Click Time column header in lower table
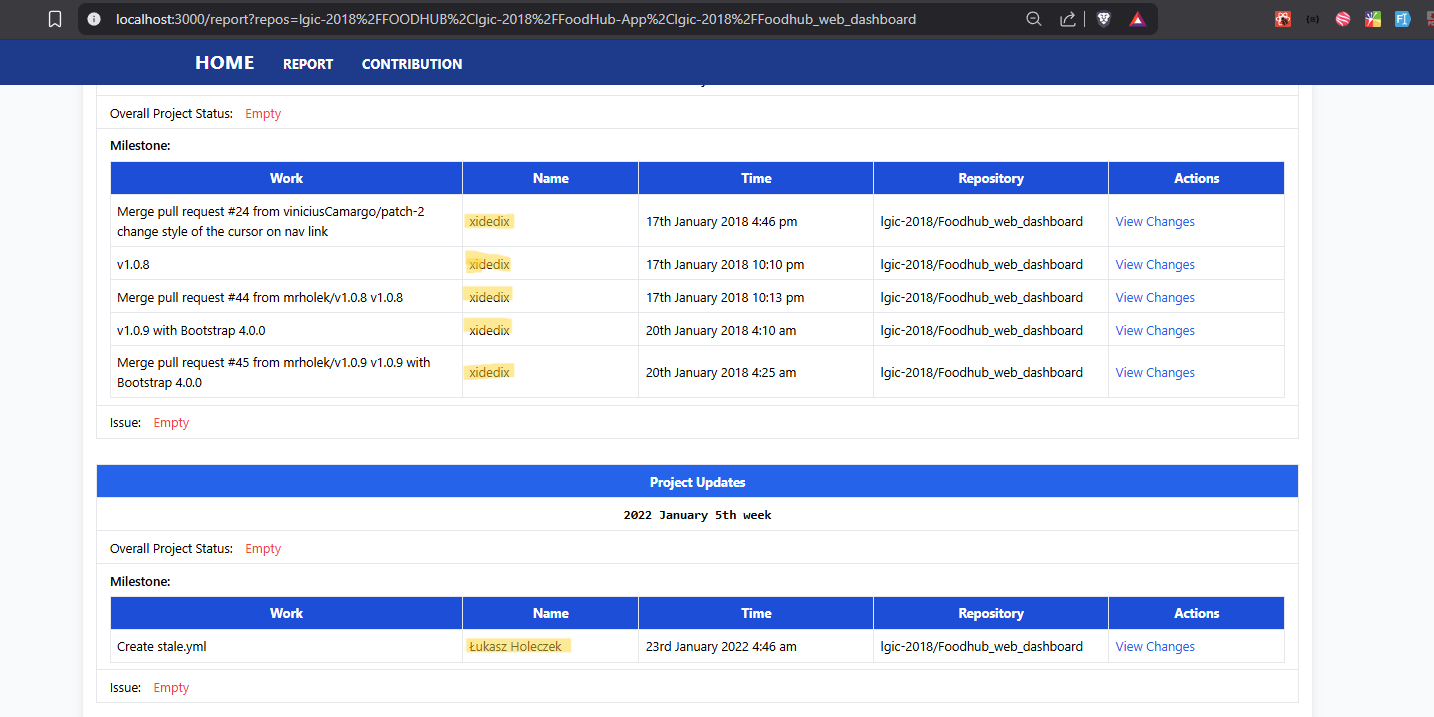Screen dimensions: 1434x717 pos(756,613)
